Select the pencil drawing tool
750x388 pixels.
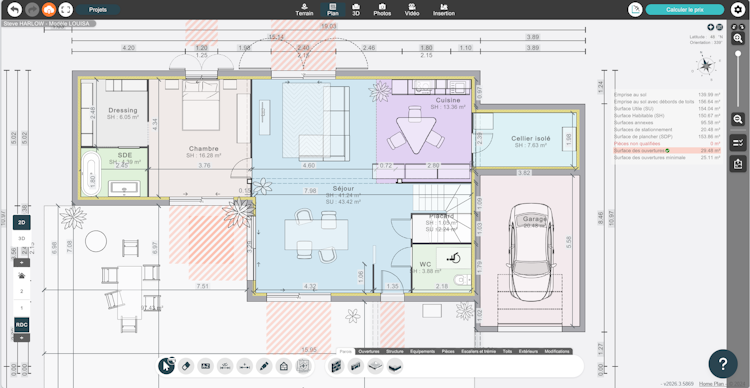click(264, 366)
